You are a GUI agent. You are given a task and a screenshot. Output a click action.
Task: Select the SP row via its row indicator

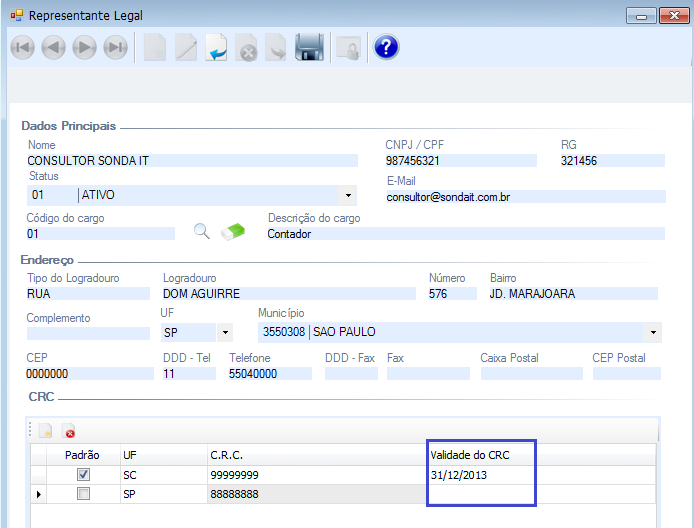point(40,494)
